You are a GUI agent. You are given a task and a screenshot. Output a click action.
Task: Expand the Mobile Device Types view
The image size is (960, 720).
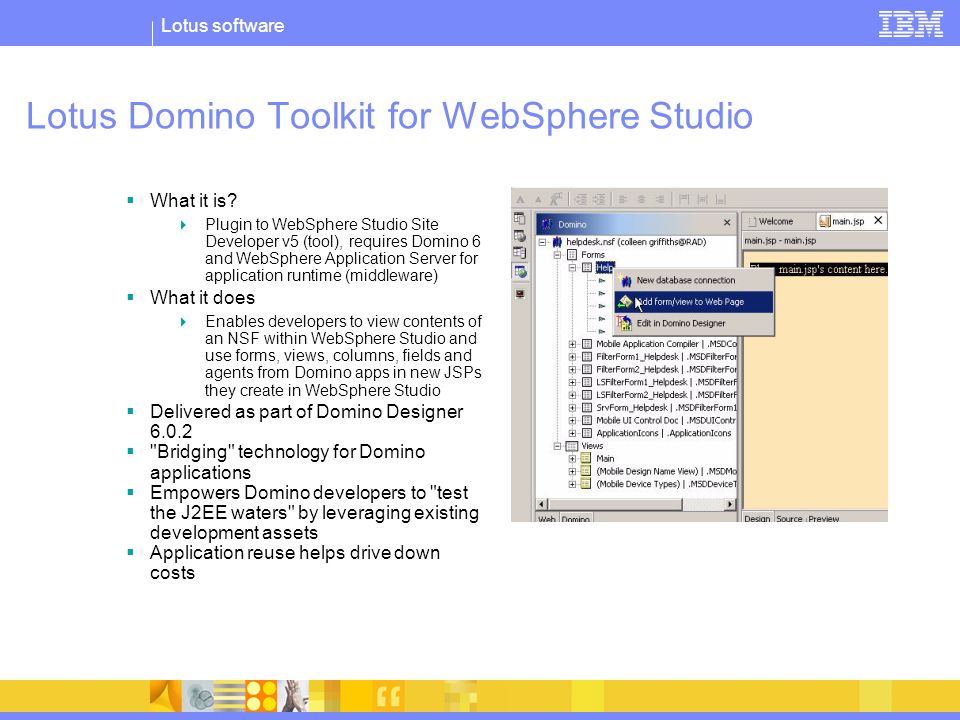pos(572,484)
